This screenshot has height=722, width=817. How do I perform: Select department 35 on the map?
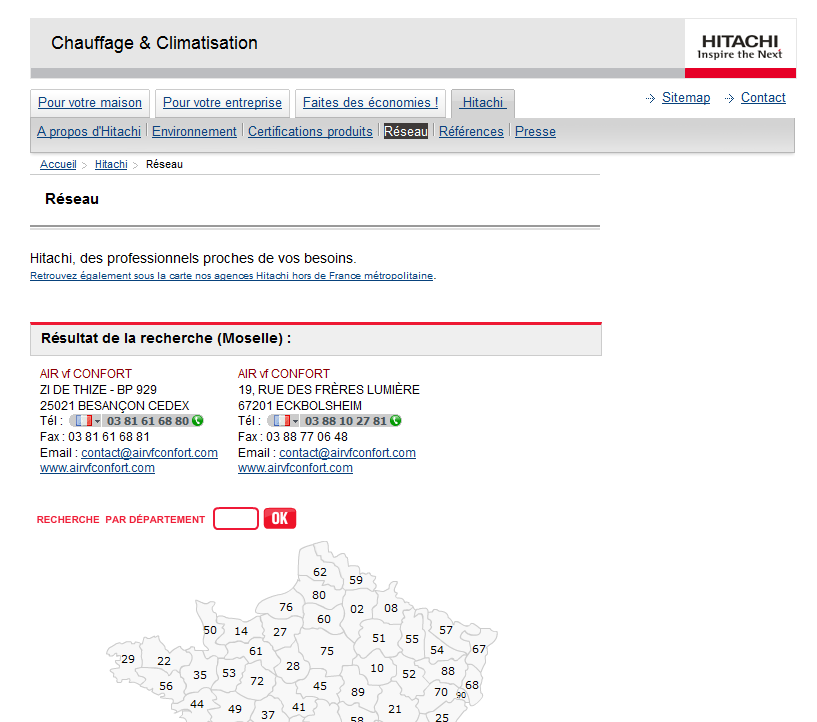coord(200,675)
